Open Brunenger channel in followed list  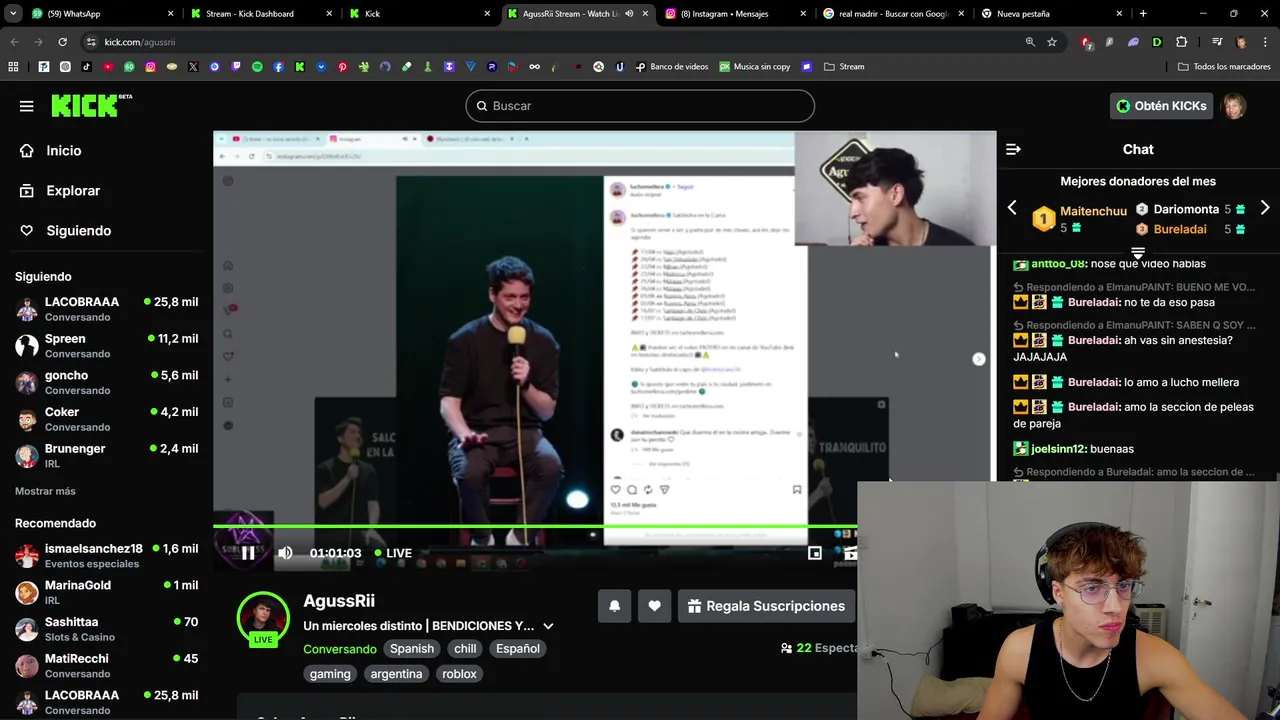coord(106,456)
